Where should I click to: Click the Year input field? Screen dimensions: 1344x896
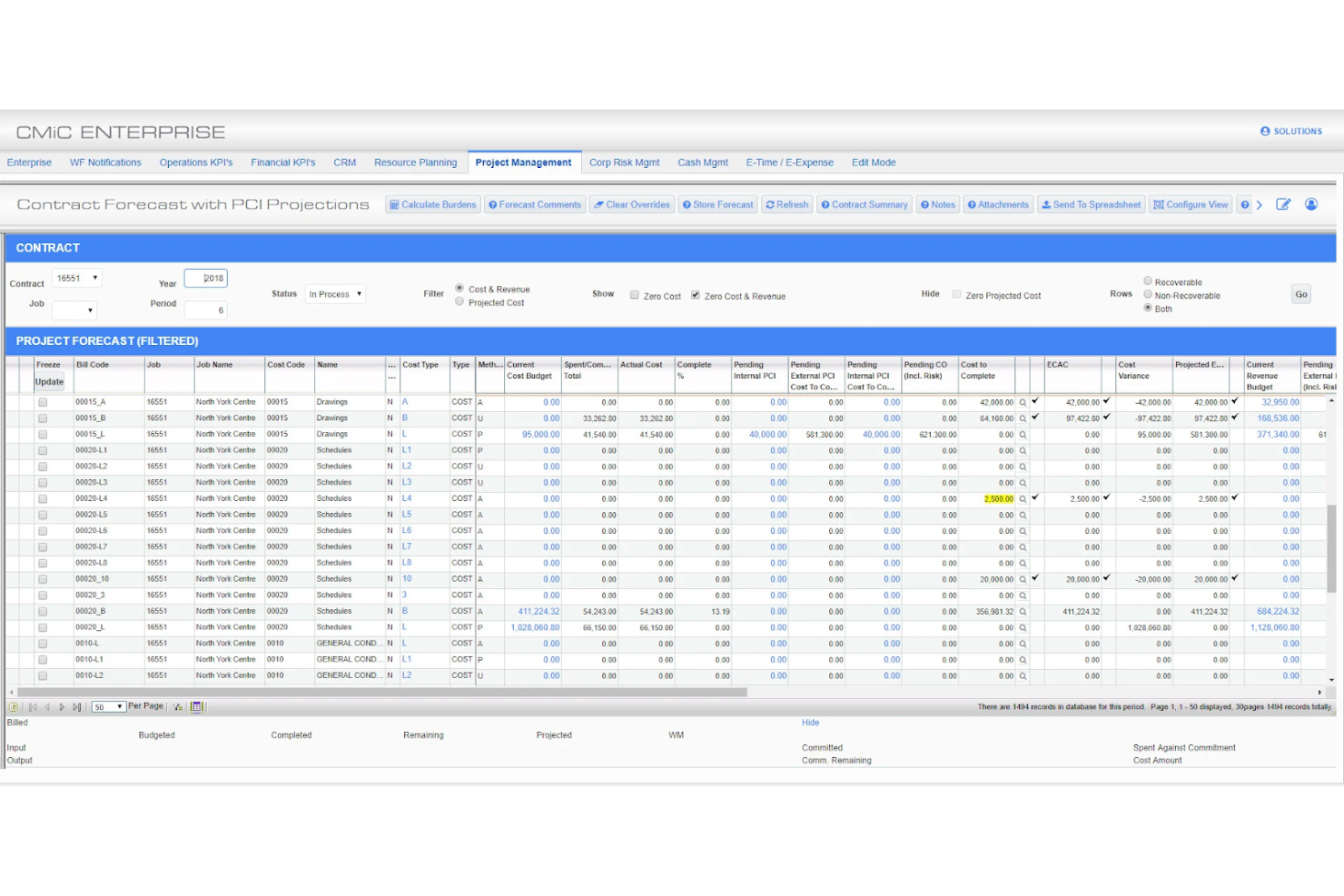click(x=206, y=279)
